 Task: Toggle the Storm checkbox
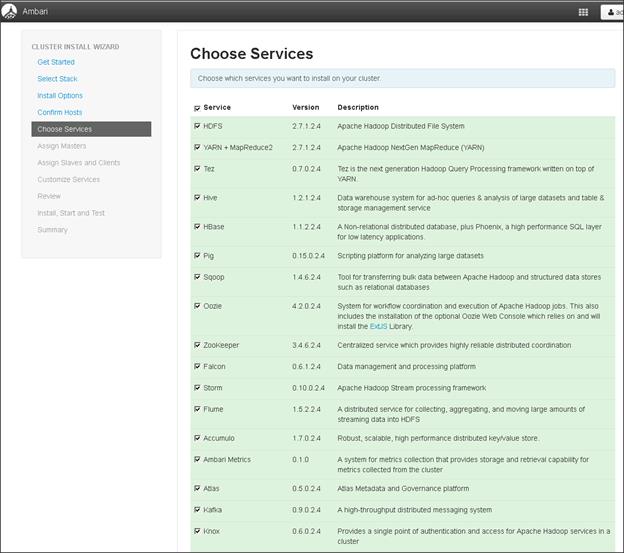pyautogui.click(x=197, y=387)
